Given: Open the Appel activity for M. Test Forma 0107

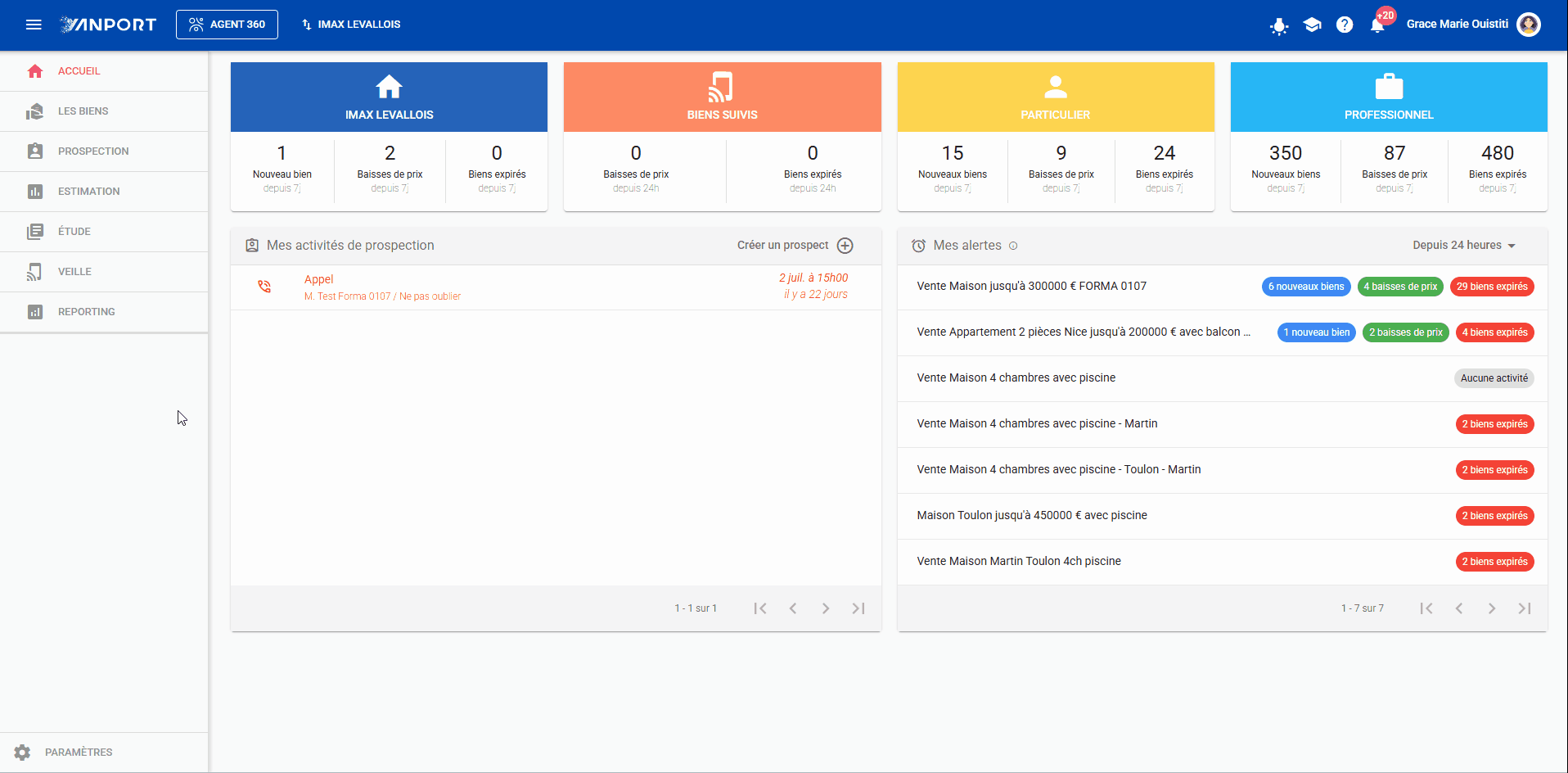Looking at the screenshot, I should click(x=556, y=287).
